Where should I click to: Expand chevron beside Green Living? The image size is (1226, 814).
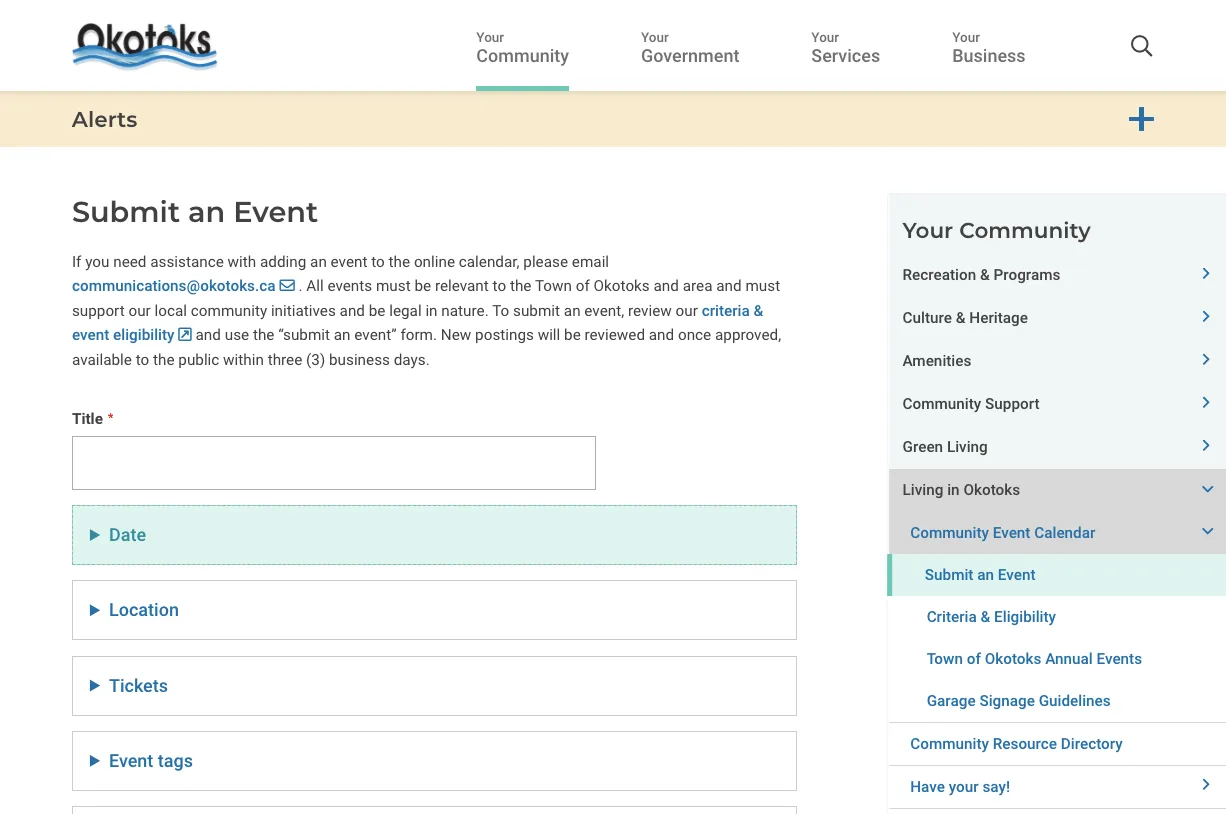point(1206,445)
